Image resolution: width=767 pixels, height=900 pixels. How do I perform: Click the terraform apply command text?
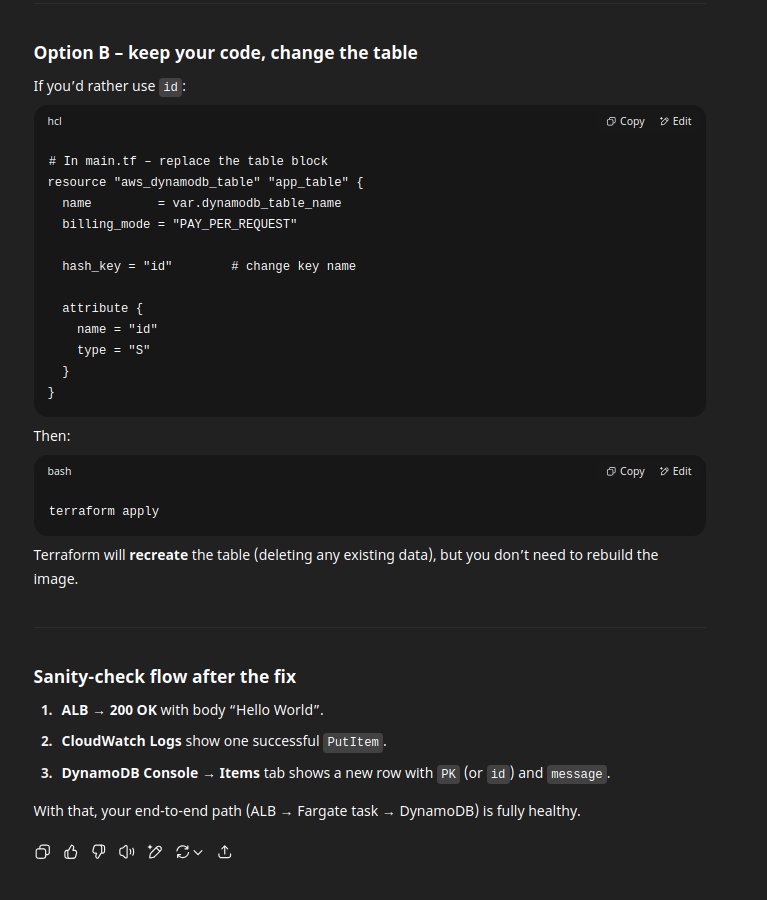tap(104, 511)
